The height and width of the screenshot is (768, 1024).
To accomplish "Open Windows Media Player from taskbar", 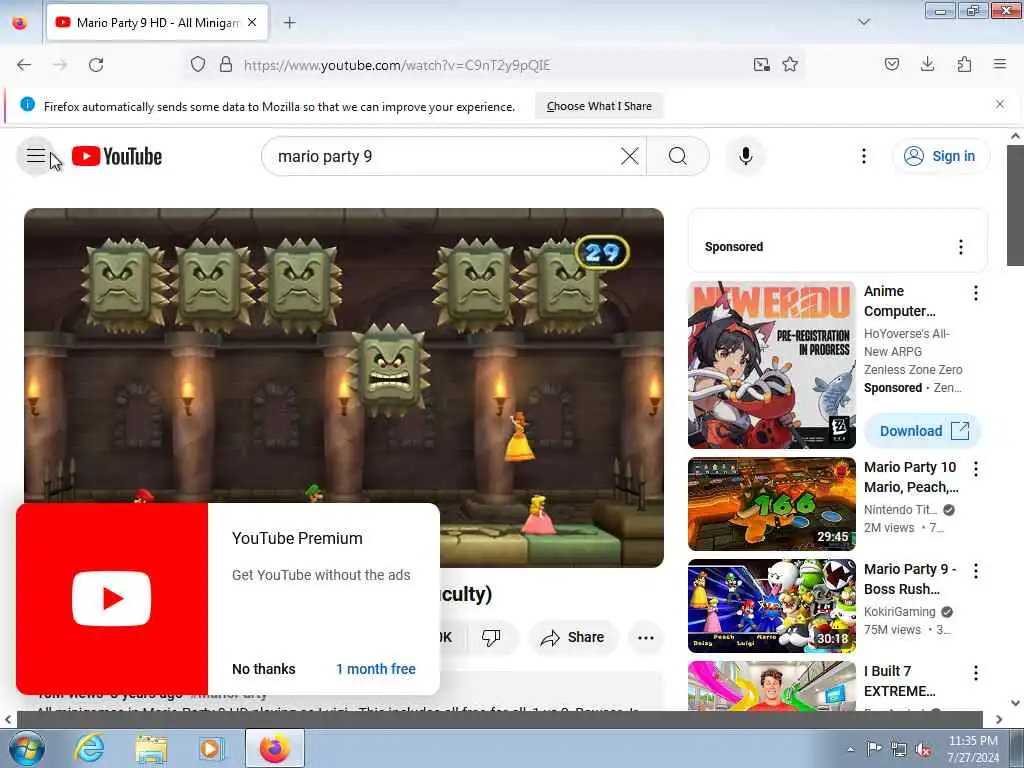I will click(211, 748).
